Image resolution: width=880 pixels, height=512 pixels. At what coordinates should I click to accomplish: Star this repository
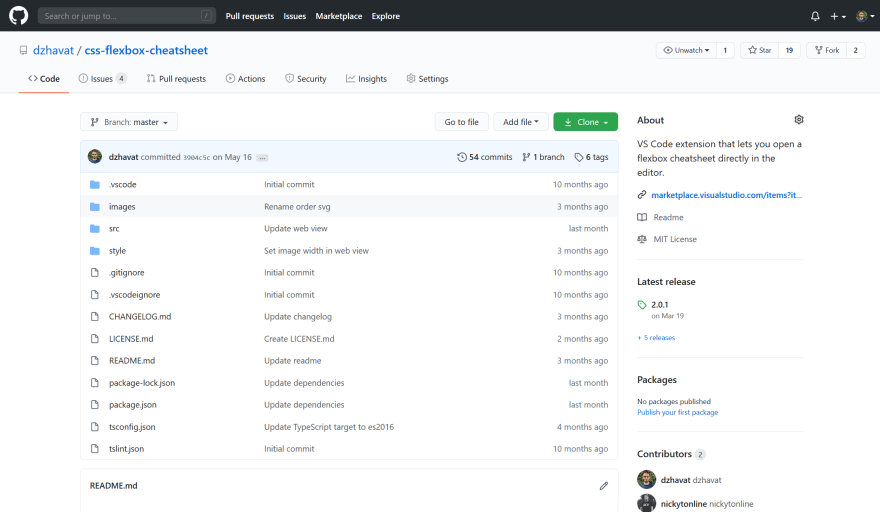click(759, 50)
